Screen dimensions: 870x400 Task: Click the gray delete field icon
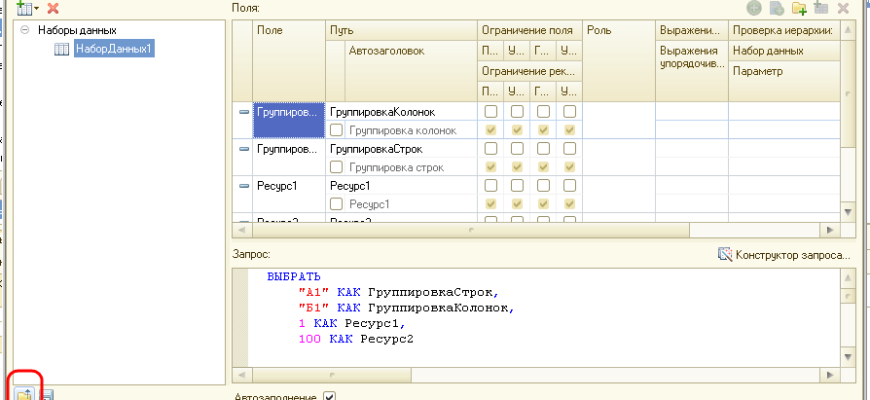pos(843,7)
